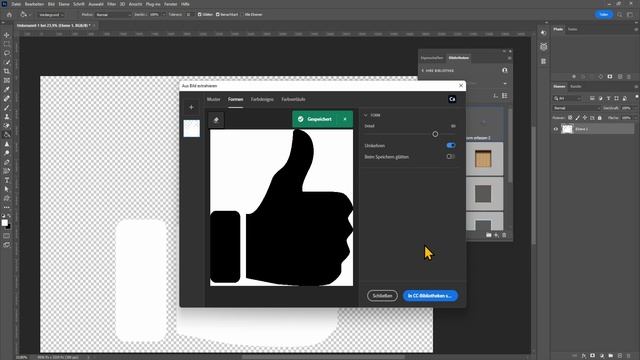Open the fill source dropdown in options bar
Viewport: 640px width, 360px height.
[50, 15]
